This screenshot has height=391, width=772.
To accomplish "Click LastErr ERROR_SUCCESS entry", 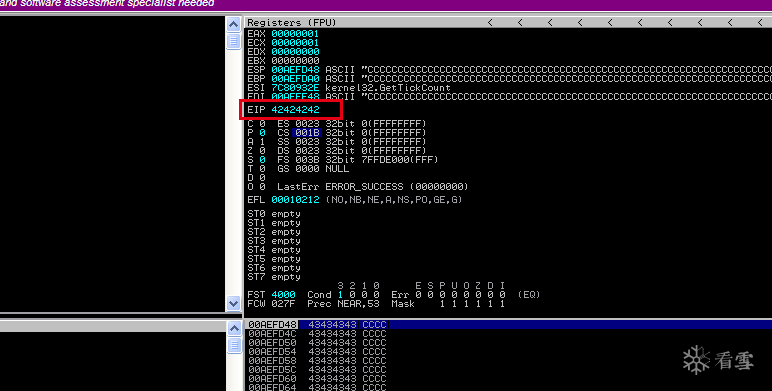I will point(373,187).
